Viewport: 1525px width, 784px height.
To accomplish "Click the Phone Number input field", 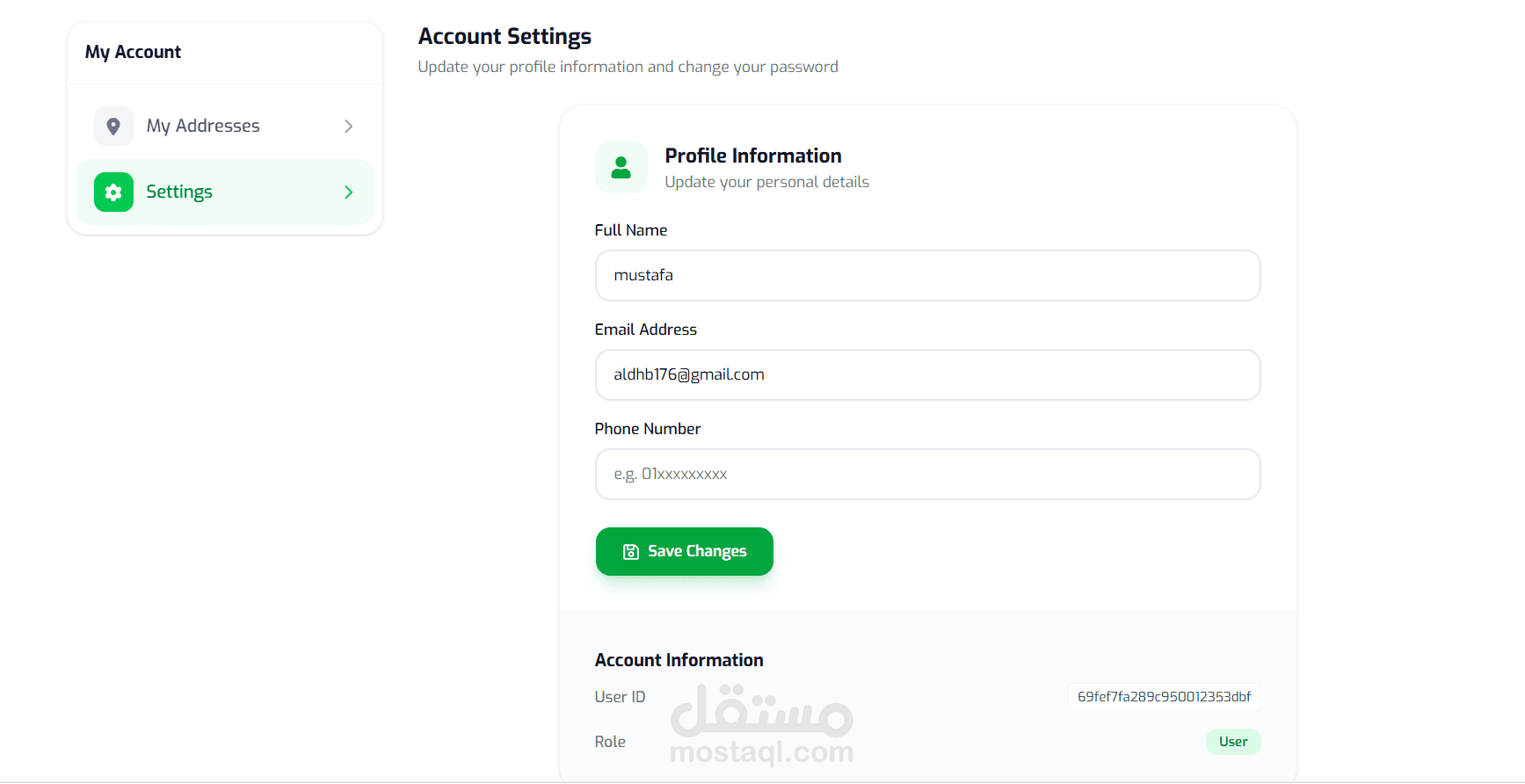I will pos(928,475).
